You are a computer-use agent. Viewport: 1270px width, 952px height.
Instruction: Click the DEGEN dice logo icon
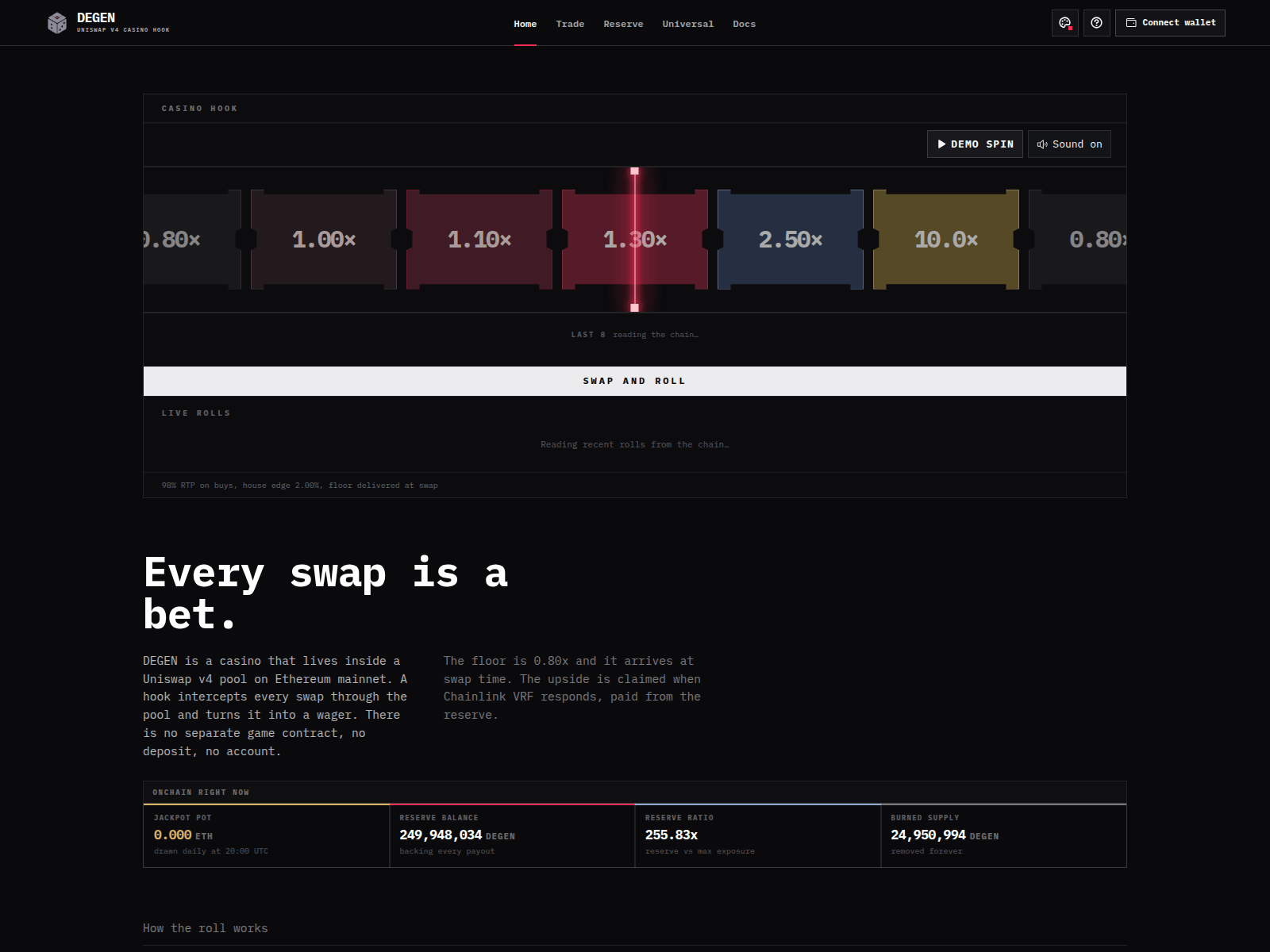click(57, 23)
